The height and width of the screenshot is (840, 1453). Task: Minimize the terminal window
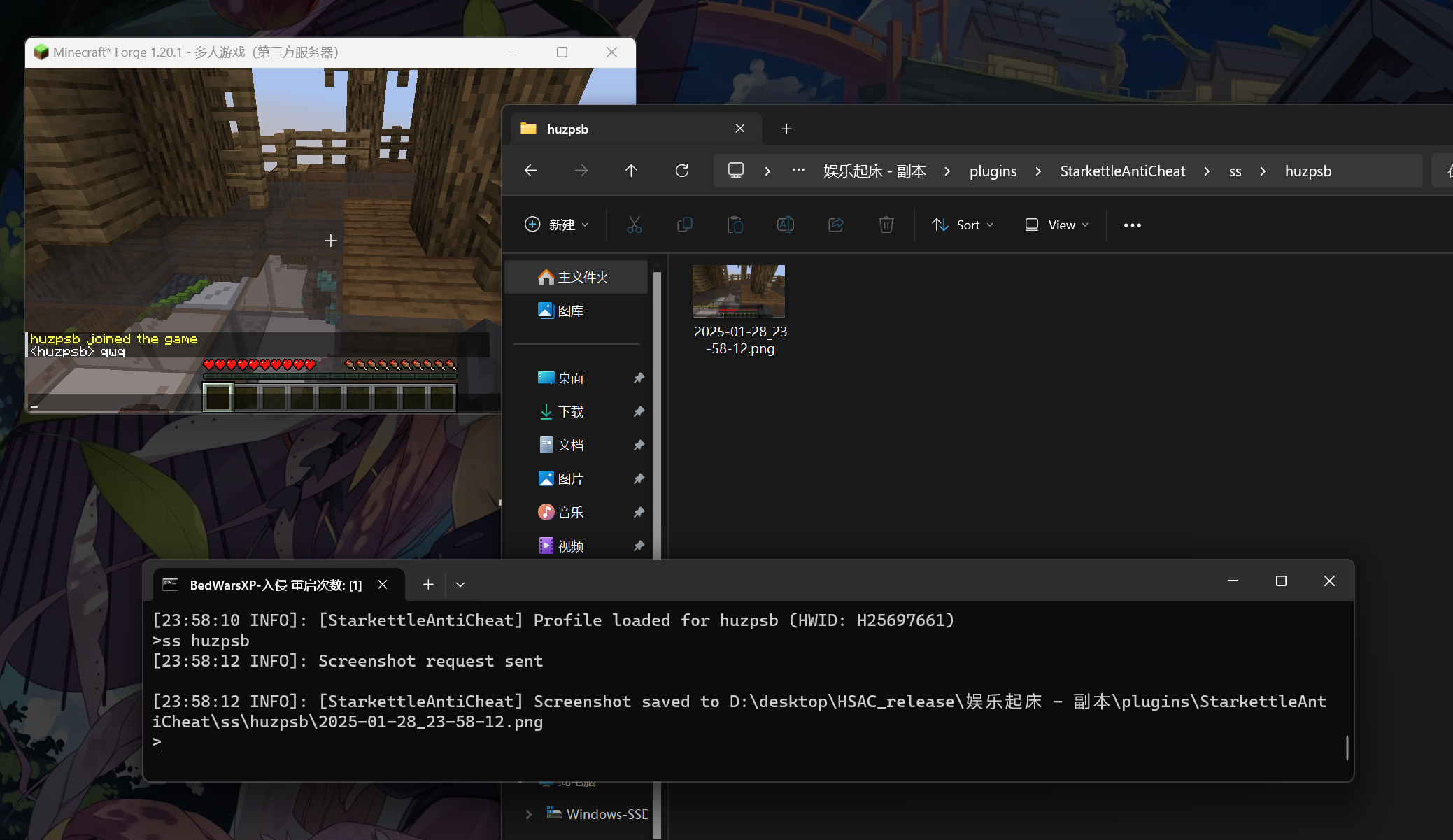[1233, 581]
